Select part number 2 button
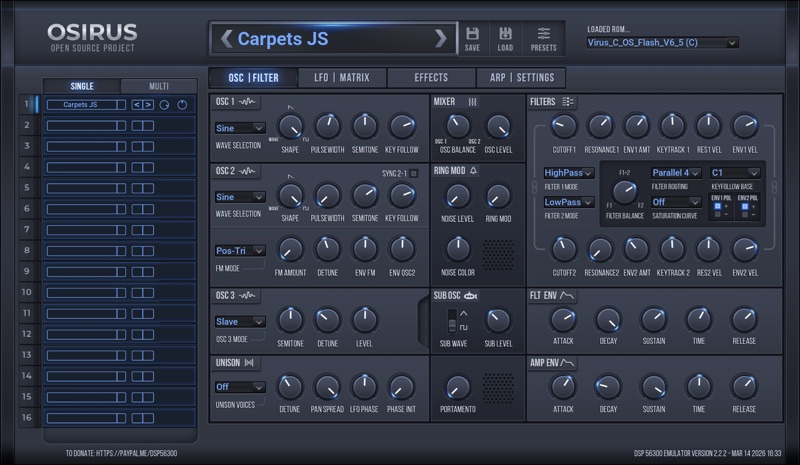 (27, 126)
